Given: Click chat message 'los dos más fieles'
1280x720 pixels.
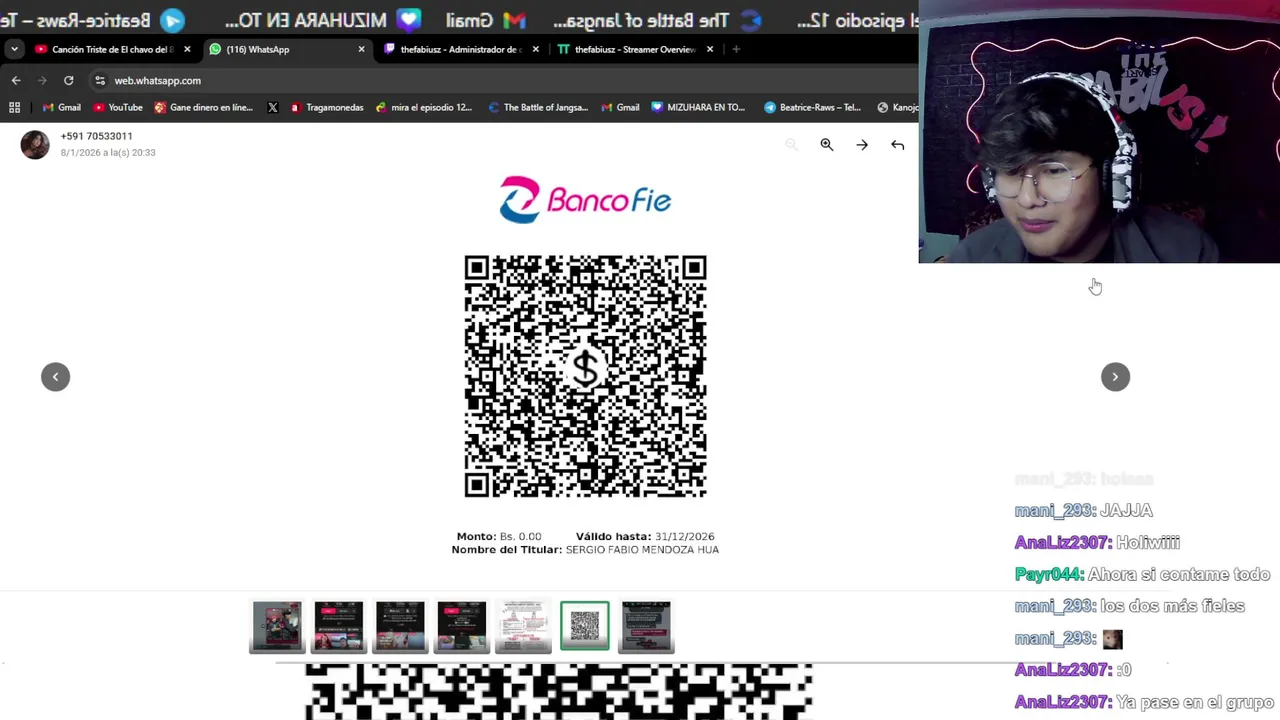Looking at the screenshot, I should pos(1172,606).
